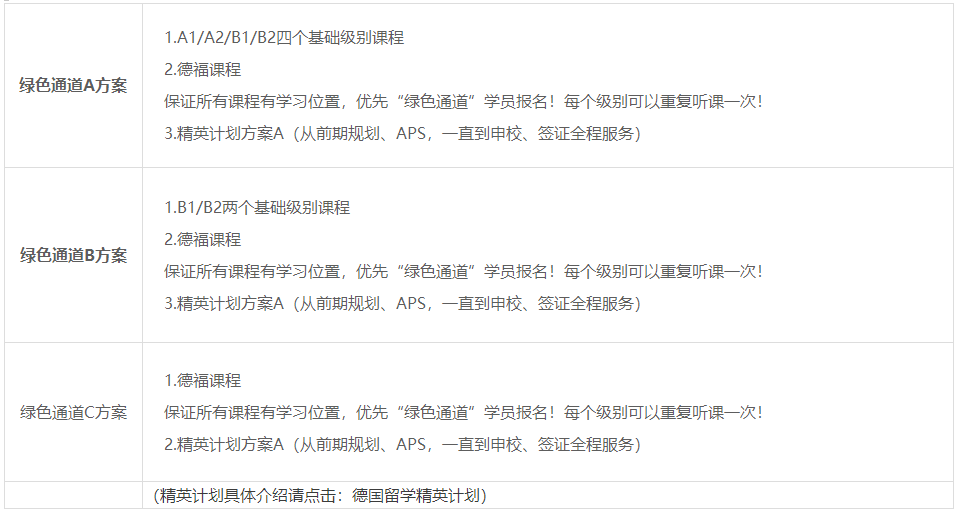This screenshot has height=513, width=963.
Task: Click 1.德福课程 in the C方案 row
Action: (203, 381)
